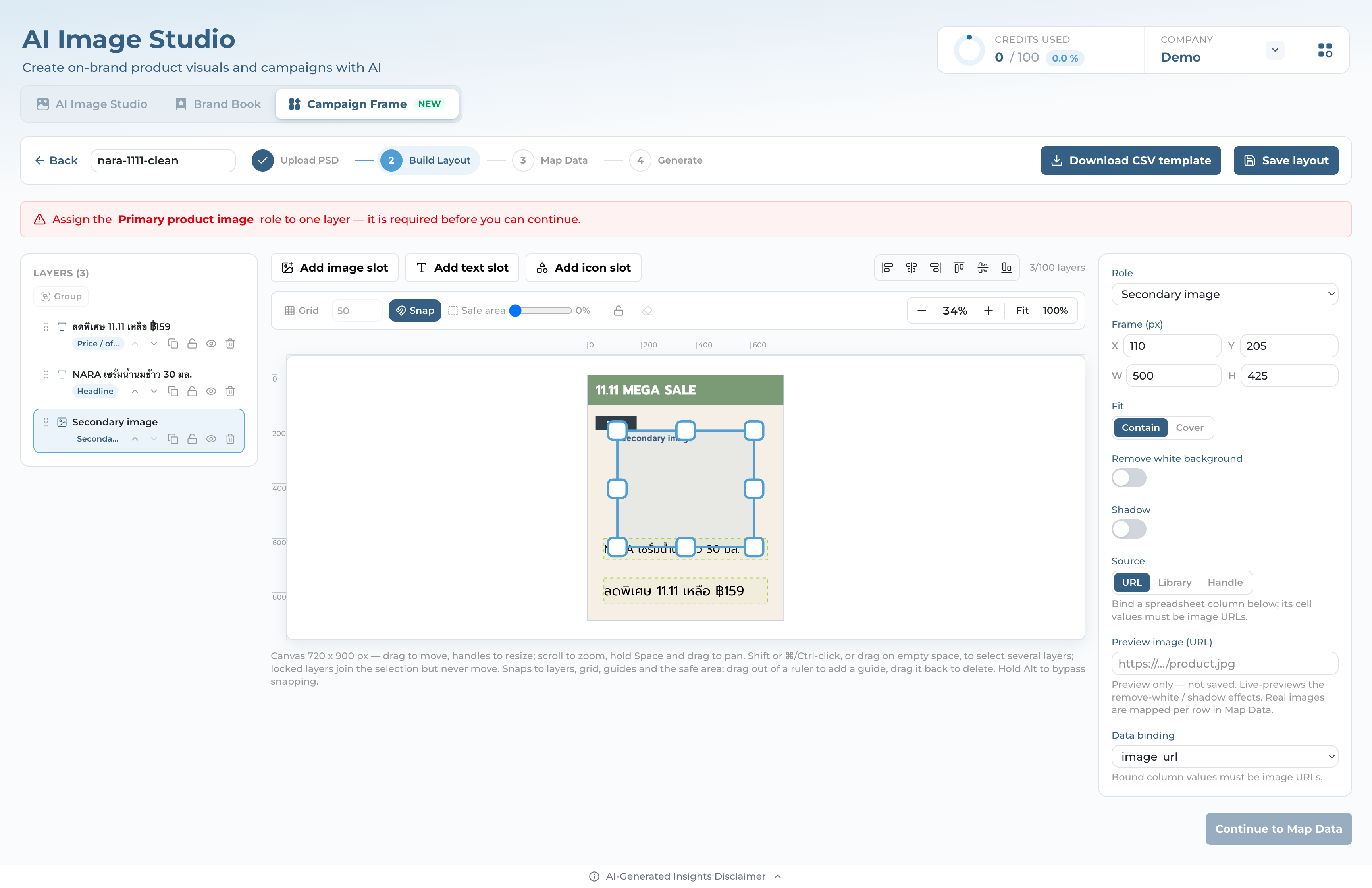Expand the Company Demo selector
The height and width of the screenshot is (888, 1372).
tap(1275, 50)
